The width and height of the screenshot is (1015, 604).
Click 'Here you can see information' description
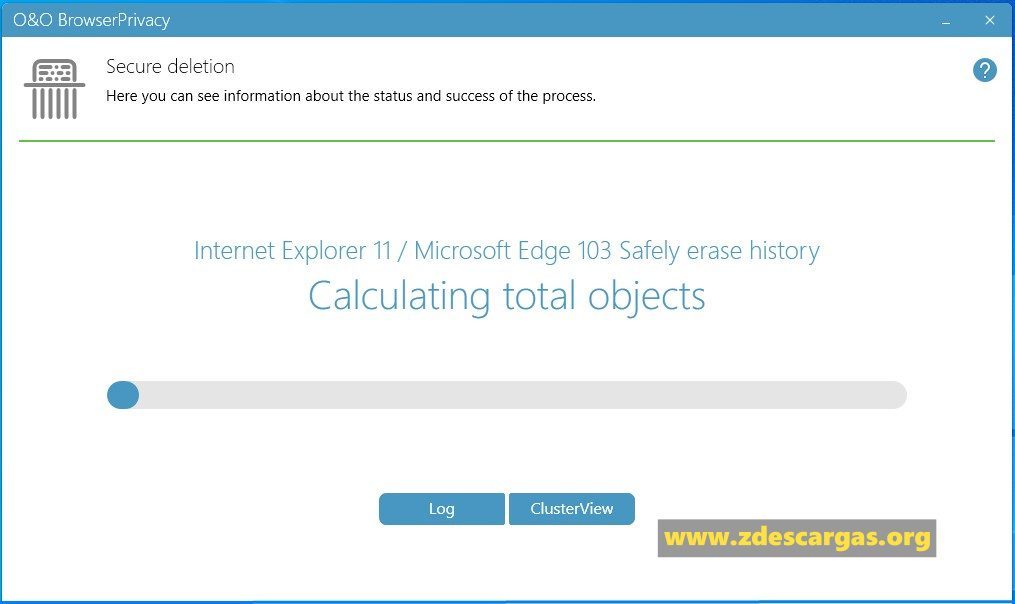[351, 96]
